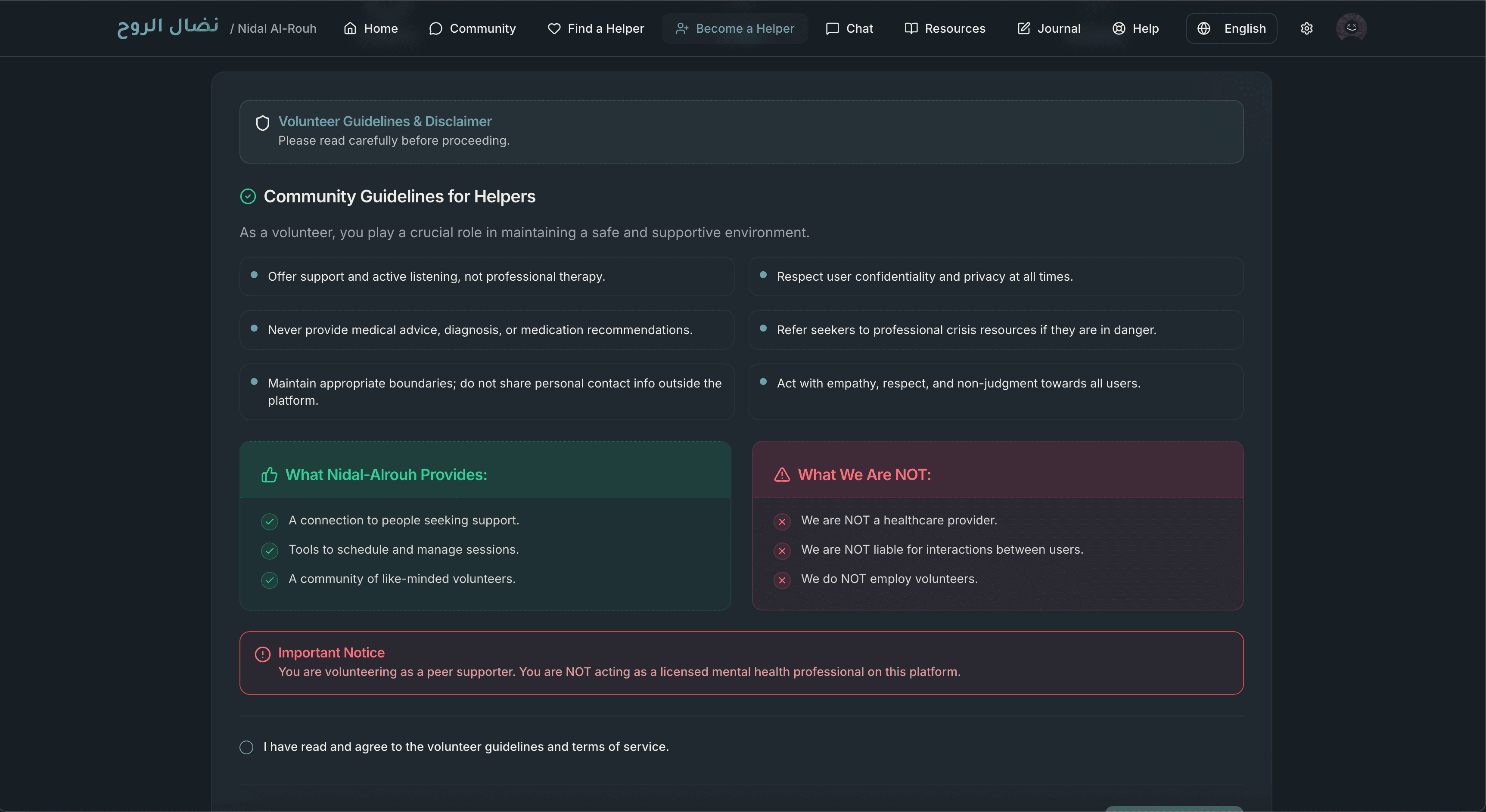Select the Become a Helper menu item
This screenshot has height=812, width=1486.
[x=734, y=28]
